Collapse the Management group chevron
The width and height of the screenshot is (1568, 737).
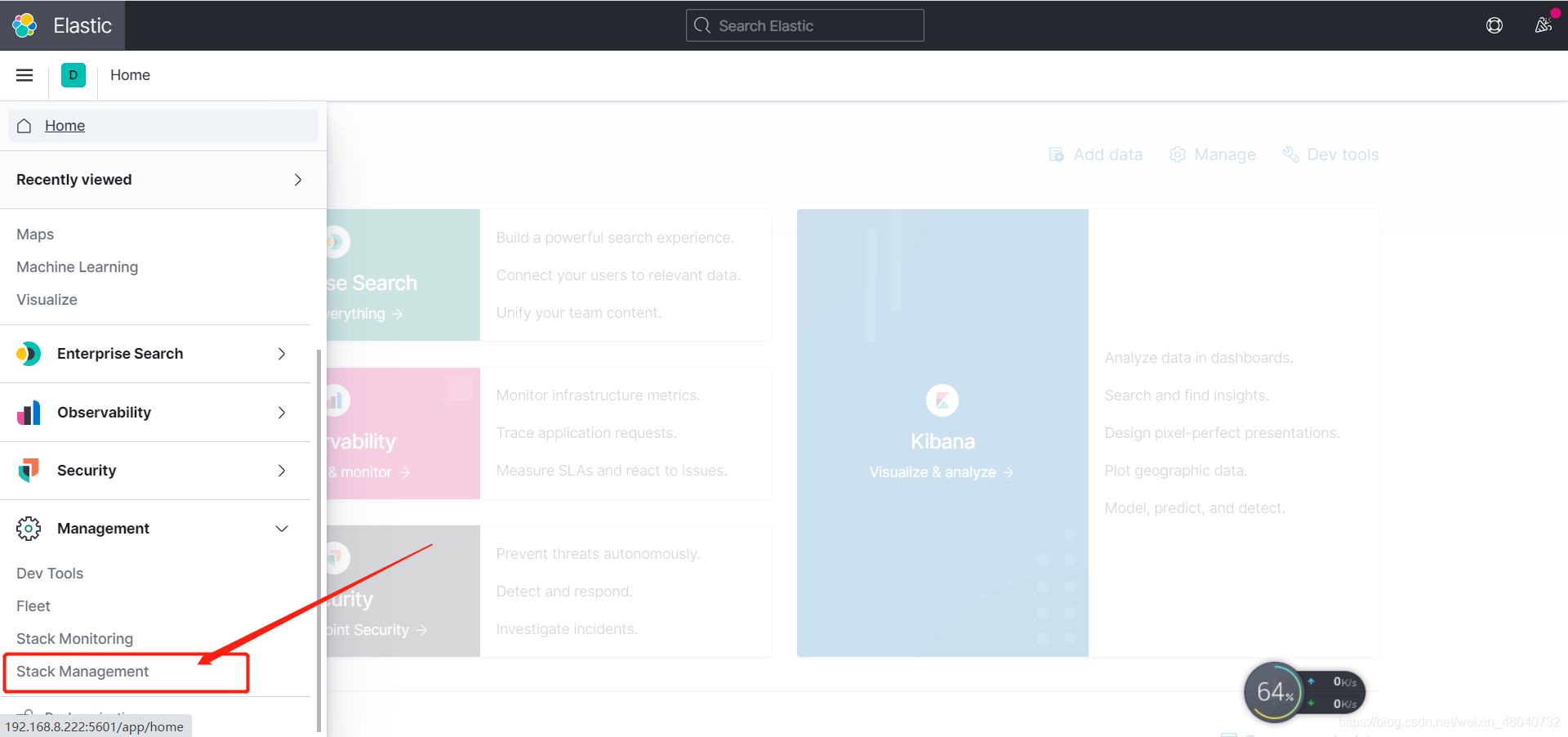point(282,529)
